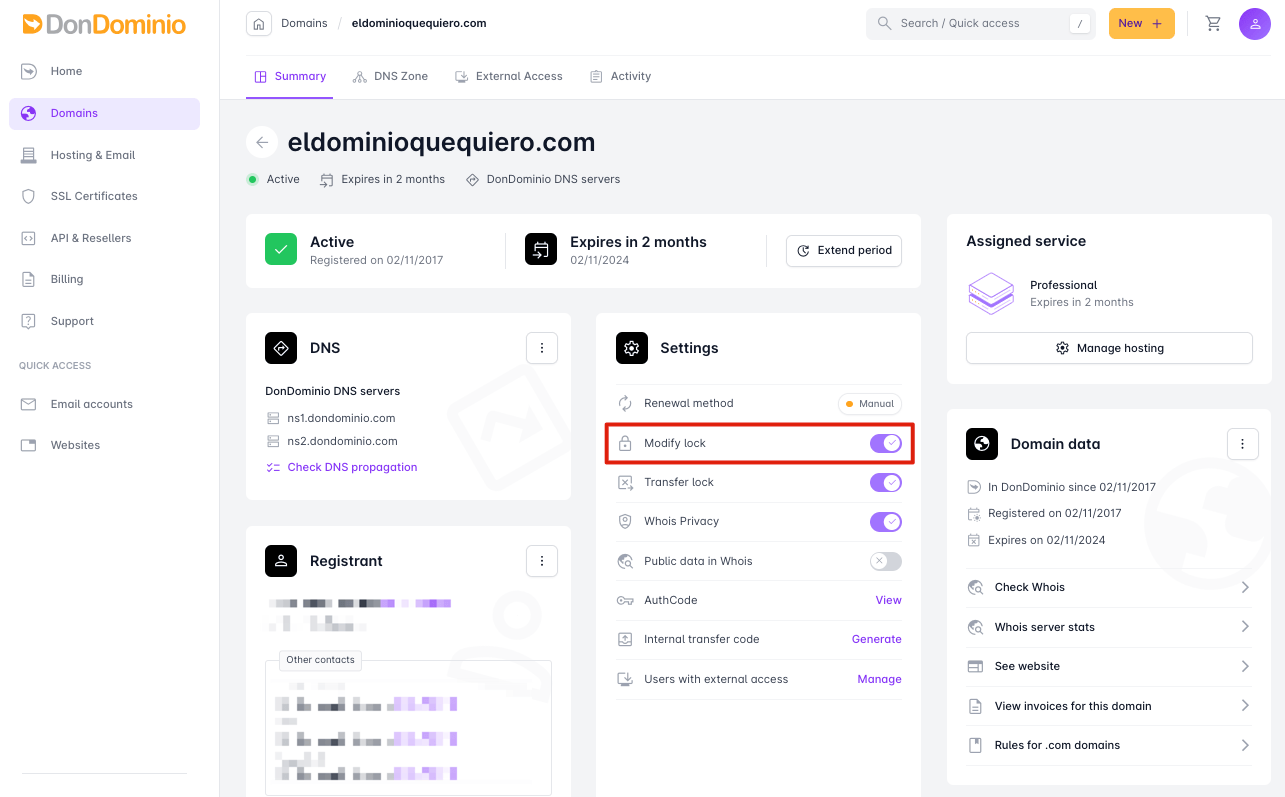
Task: Click Generate for internal transfer code
Action: click(877, 639)
